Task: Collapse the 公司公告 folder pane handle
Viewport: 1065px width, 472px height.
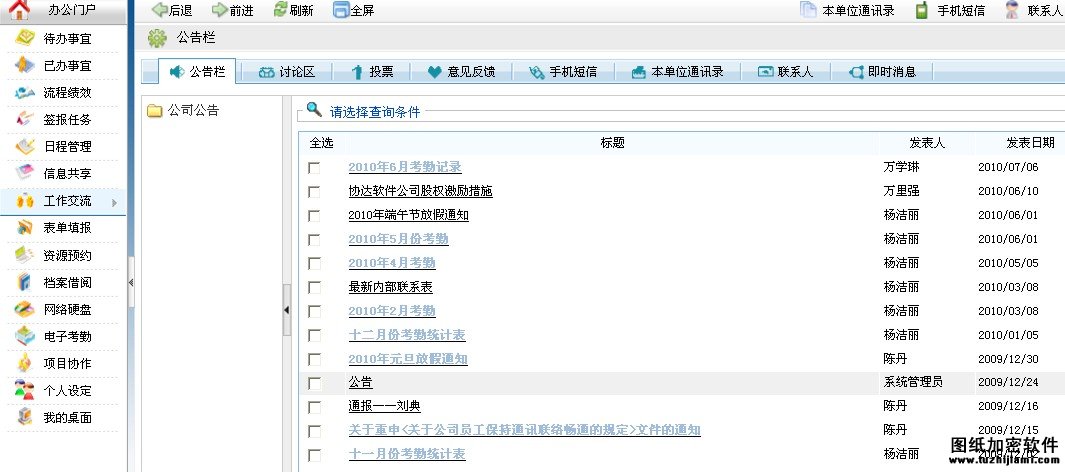Action: tap(287, 310)
